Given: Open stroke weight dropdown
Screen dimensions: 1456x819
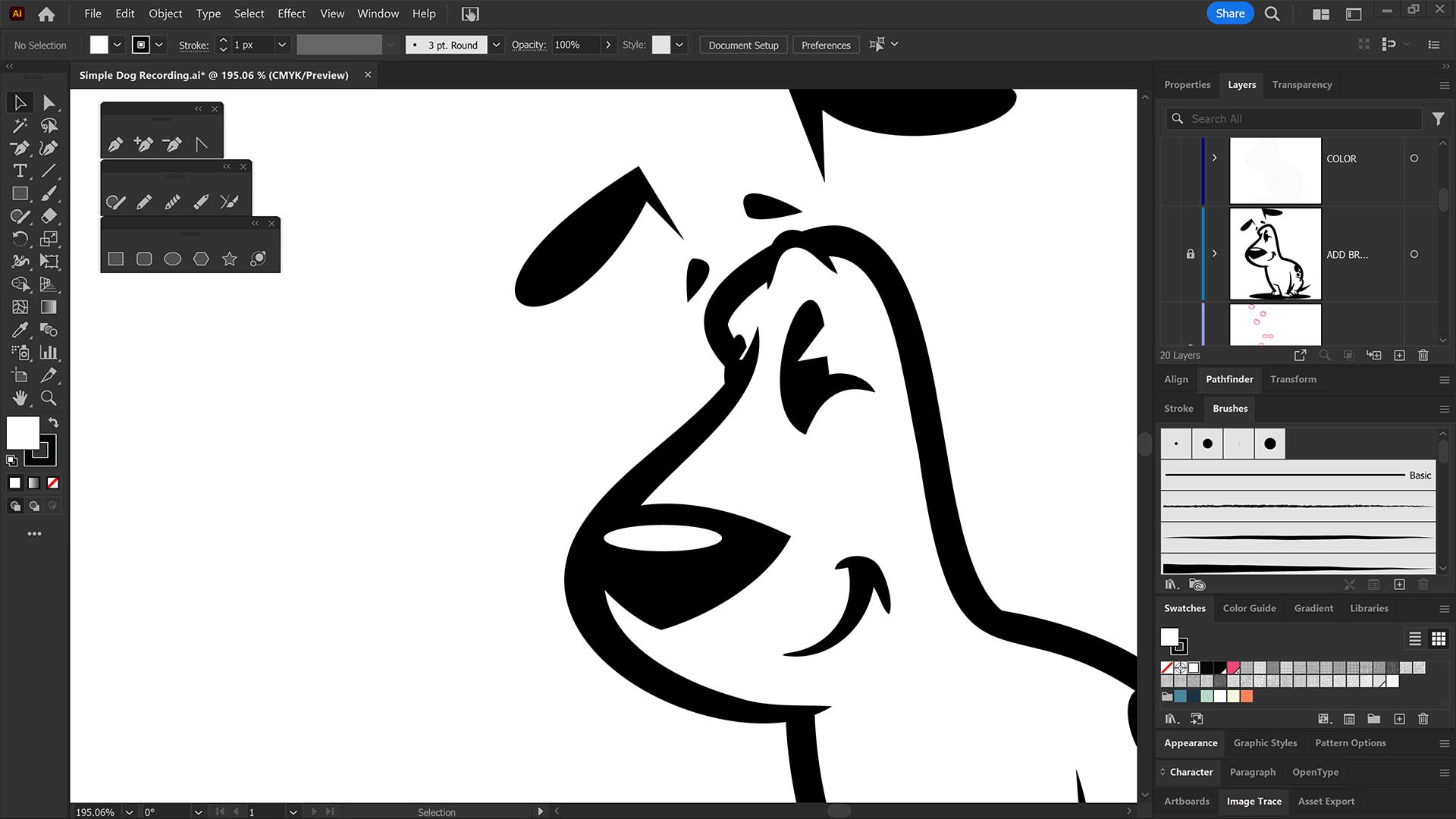Looking at the screenshot, I should coord(282,45).
